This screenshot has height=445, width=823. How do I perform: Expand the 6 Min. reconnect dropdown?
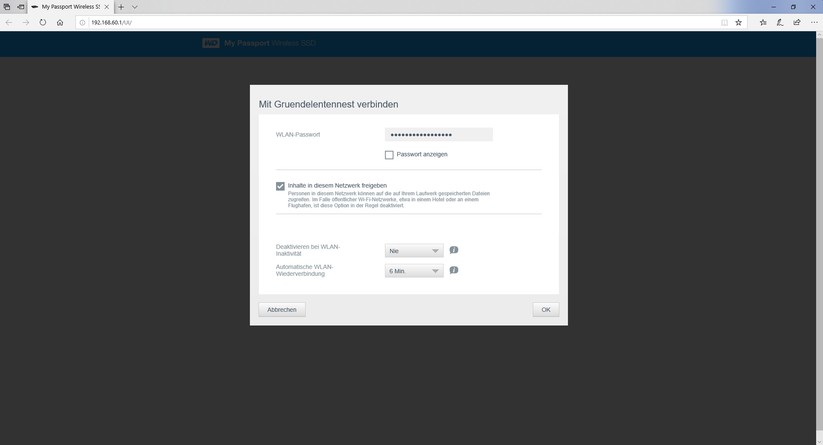[x=414, y=271]
